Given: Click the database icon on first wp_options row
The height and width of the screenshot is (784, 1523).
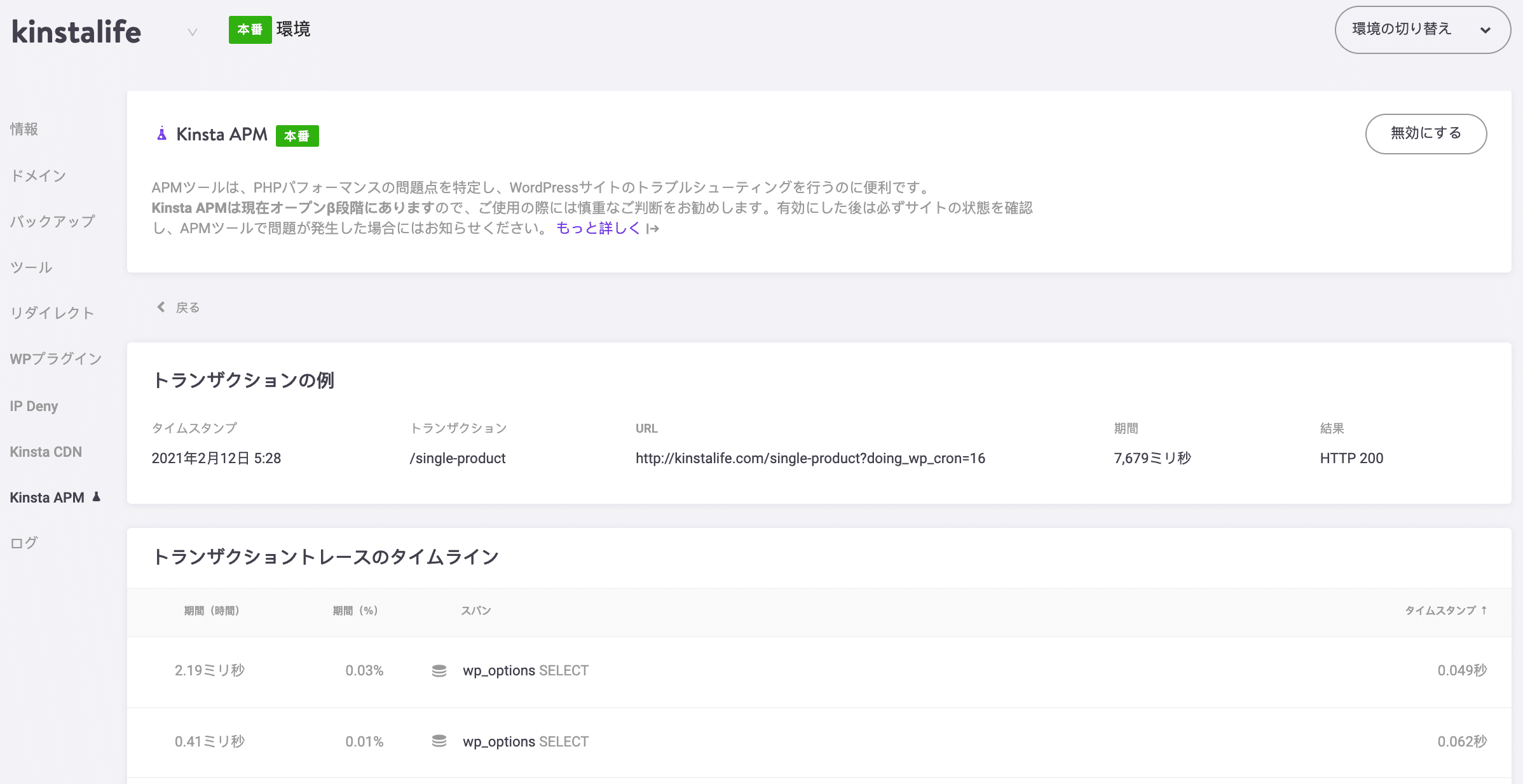Looking at the screenshot, I should 439,671.
